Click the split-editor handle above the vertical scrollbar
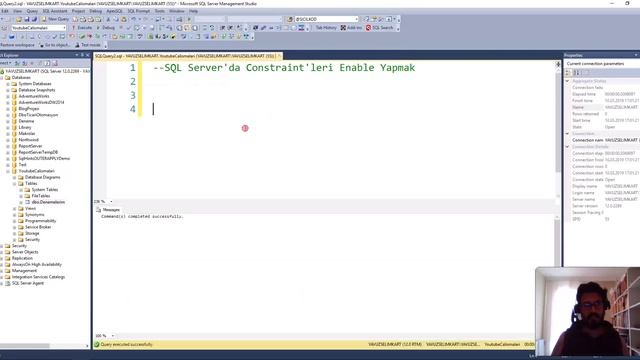Viewport: 640px width, 360px height. 558,64
